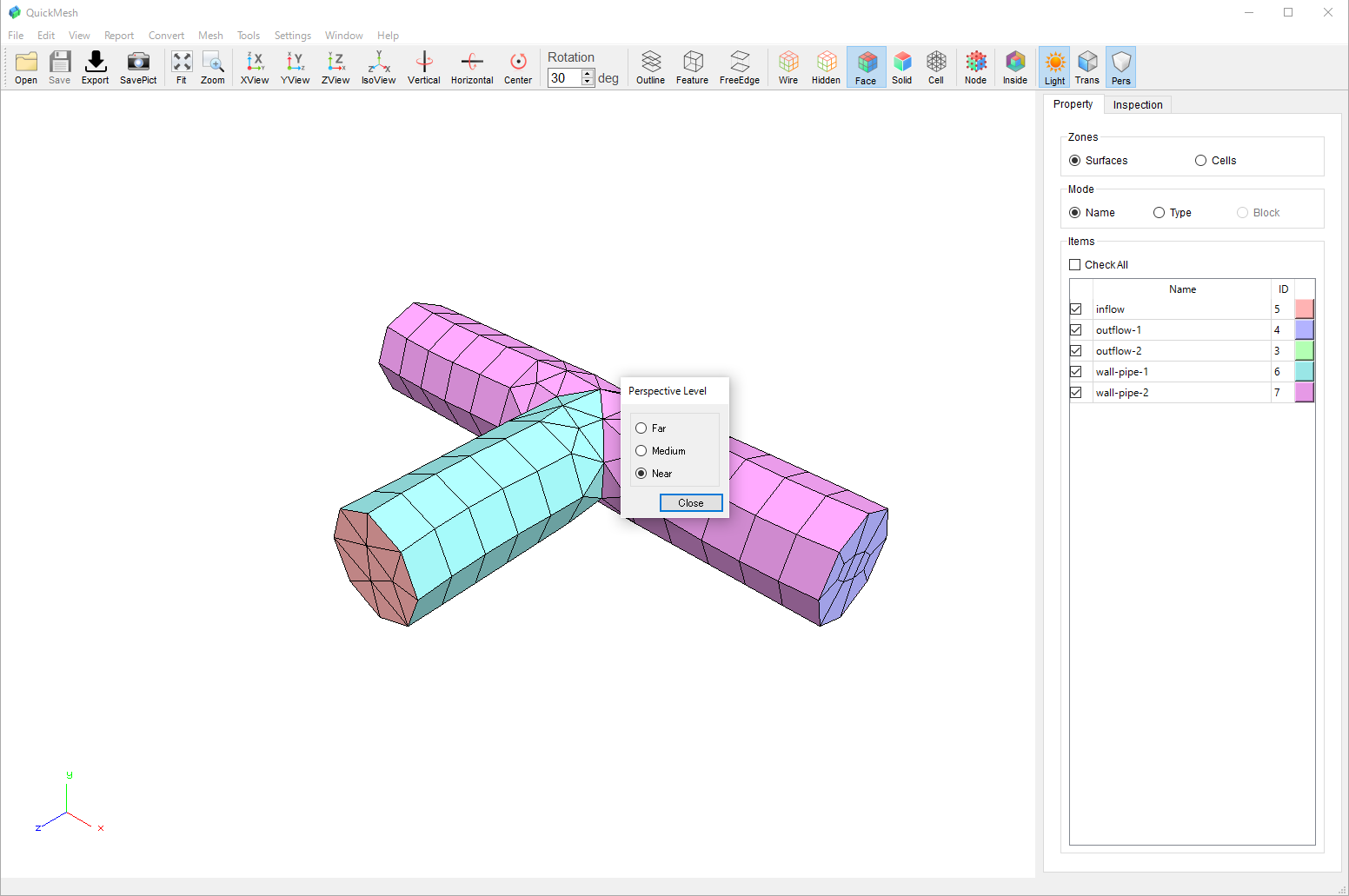This screenshot has height=896, width=1349.
Task: Click outflow-2 green color swatch
Action: click(1305, 351)
